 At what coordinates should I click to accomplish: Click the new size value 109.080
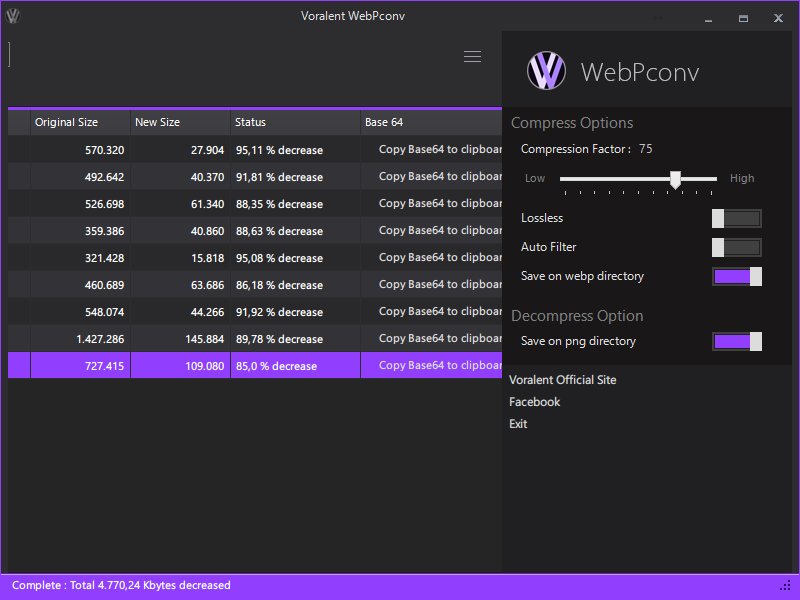(205, 366)
